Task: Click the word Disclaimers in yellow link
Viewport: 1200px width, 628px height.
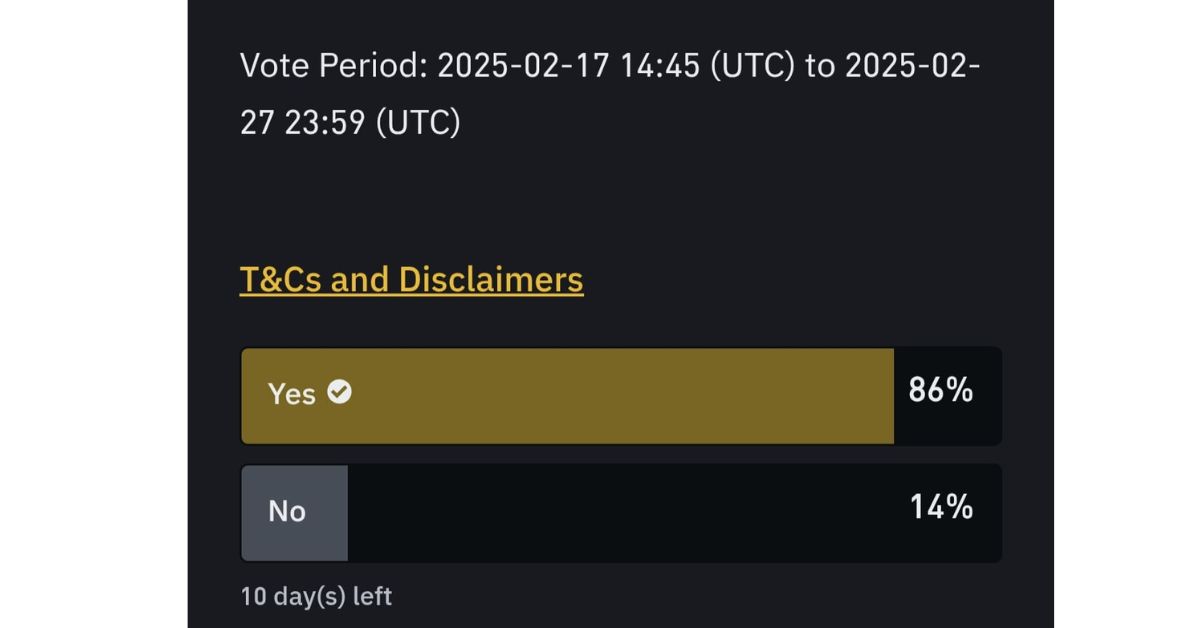Action: (490, 279)
